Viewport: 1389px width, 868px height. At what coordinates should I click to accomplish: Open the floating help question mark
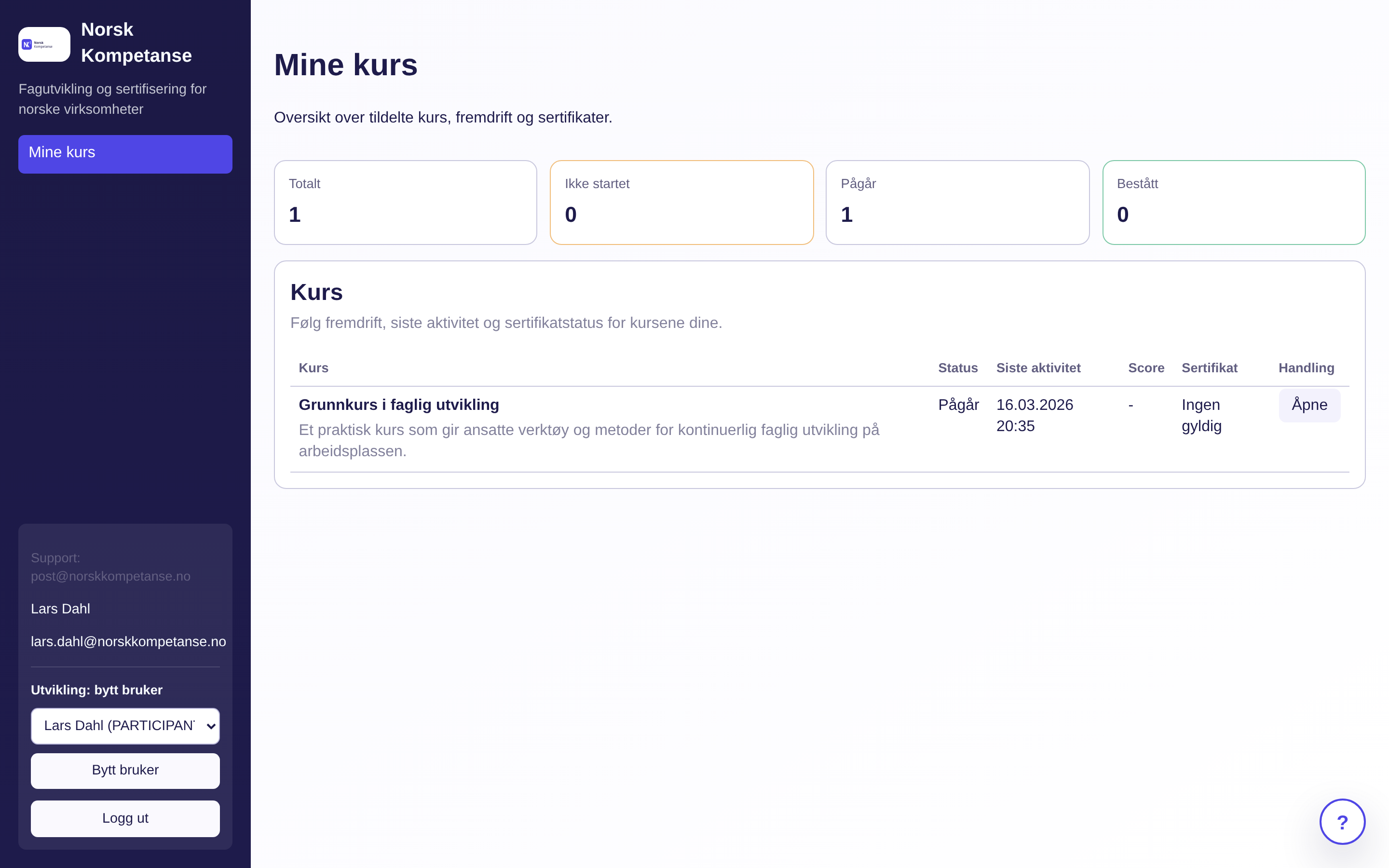(x=1342, y=821)
